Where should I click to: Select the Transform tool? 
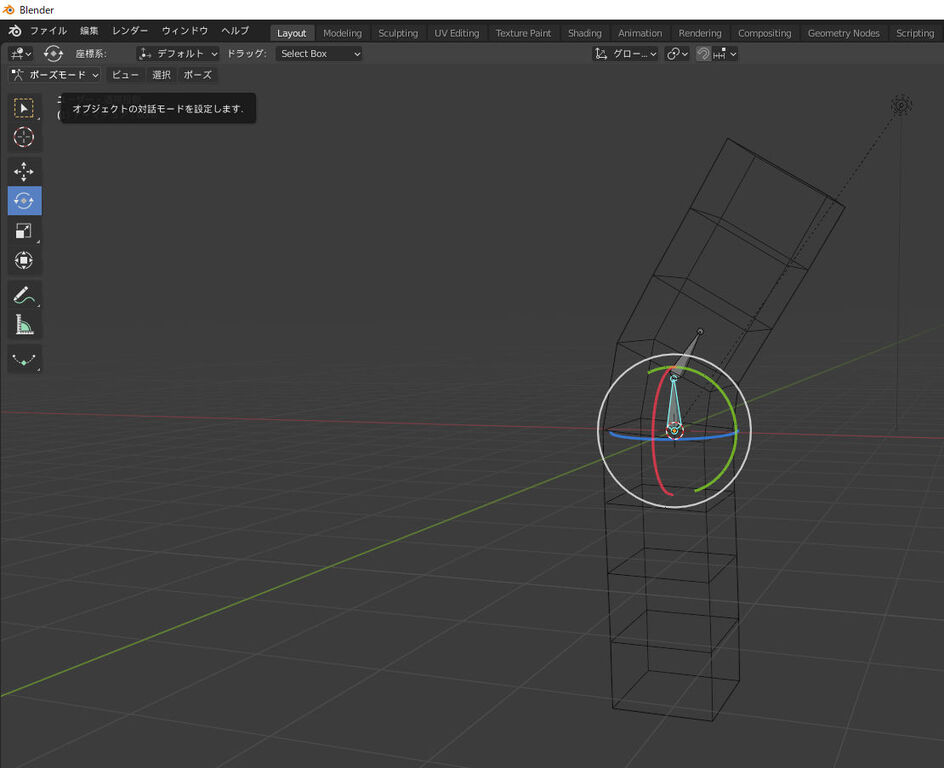(24, 260)
